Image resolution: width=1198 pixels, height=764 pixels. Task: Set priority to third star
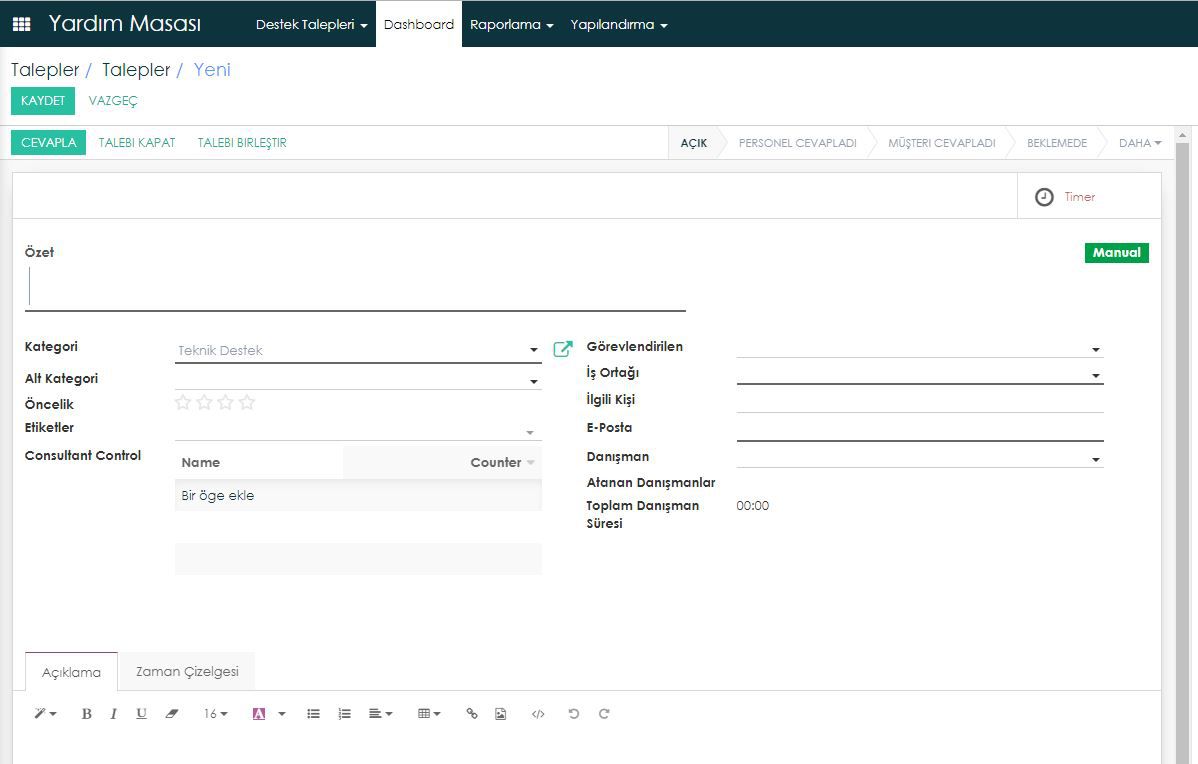coord(225,402)
